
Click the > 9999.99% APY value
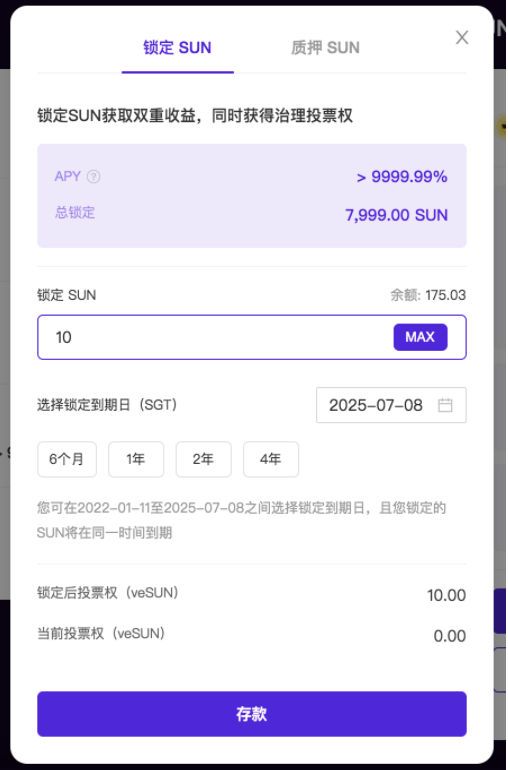click(402, 176)
